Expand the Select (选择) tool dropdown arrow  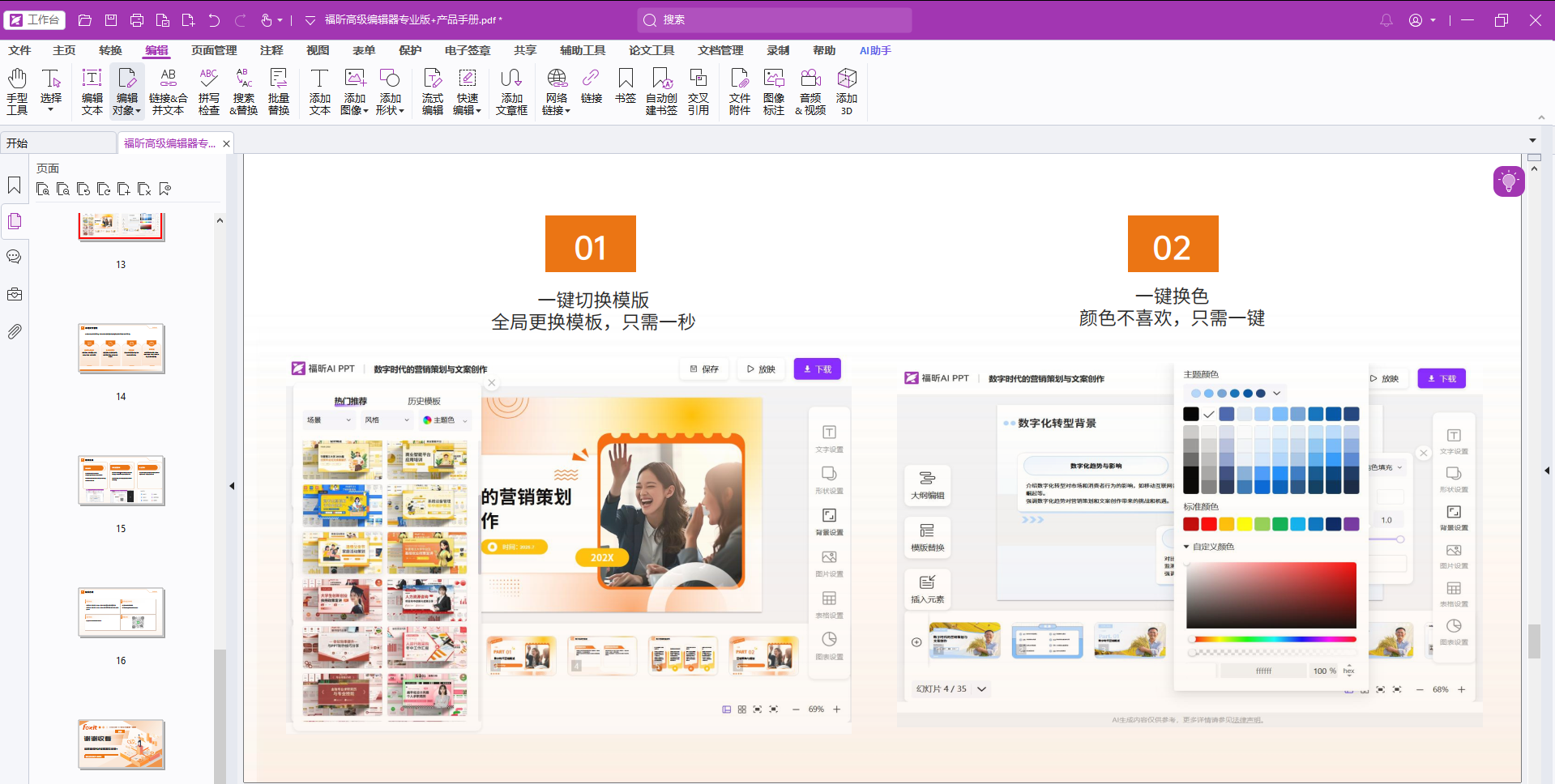point(51,110)
